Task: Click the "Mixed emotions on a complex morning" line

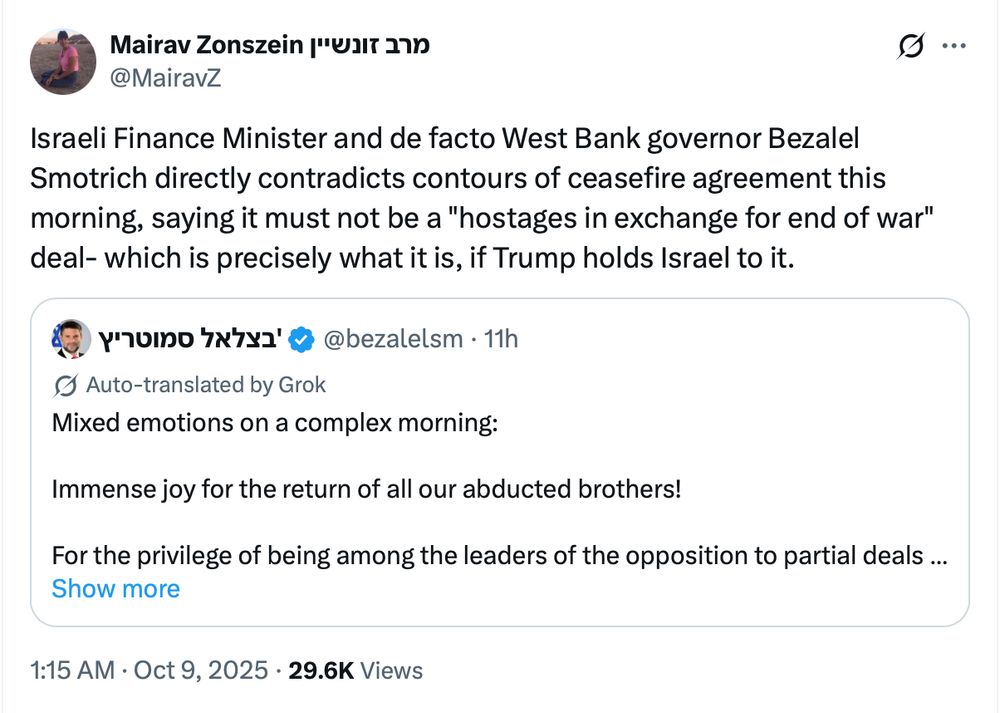Action: coord(273,422)
